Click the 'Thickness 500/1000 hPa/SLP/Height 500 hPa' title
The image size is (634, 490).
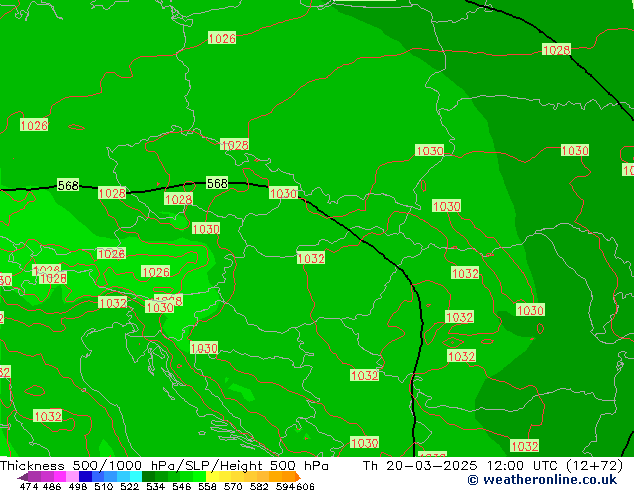click(164, 465)
